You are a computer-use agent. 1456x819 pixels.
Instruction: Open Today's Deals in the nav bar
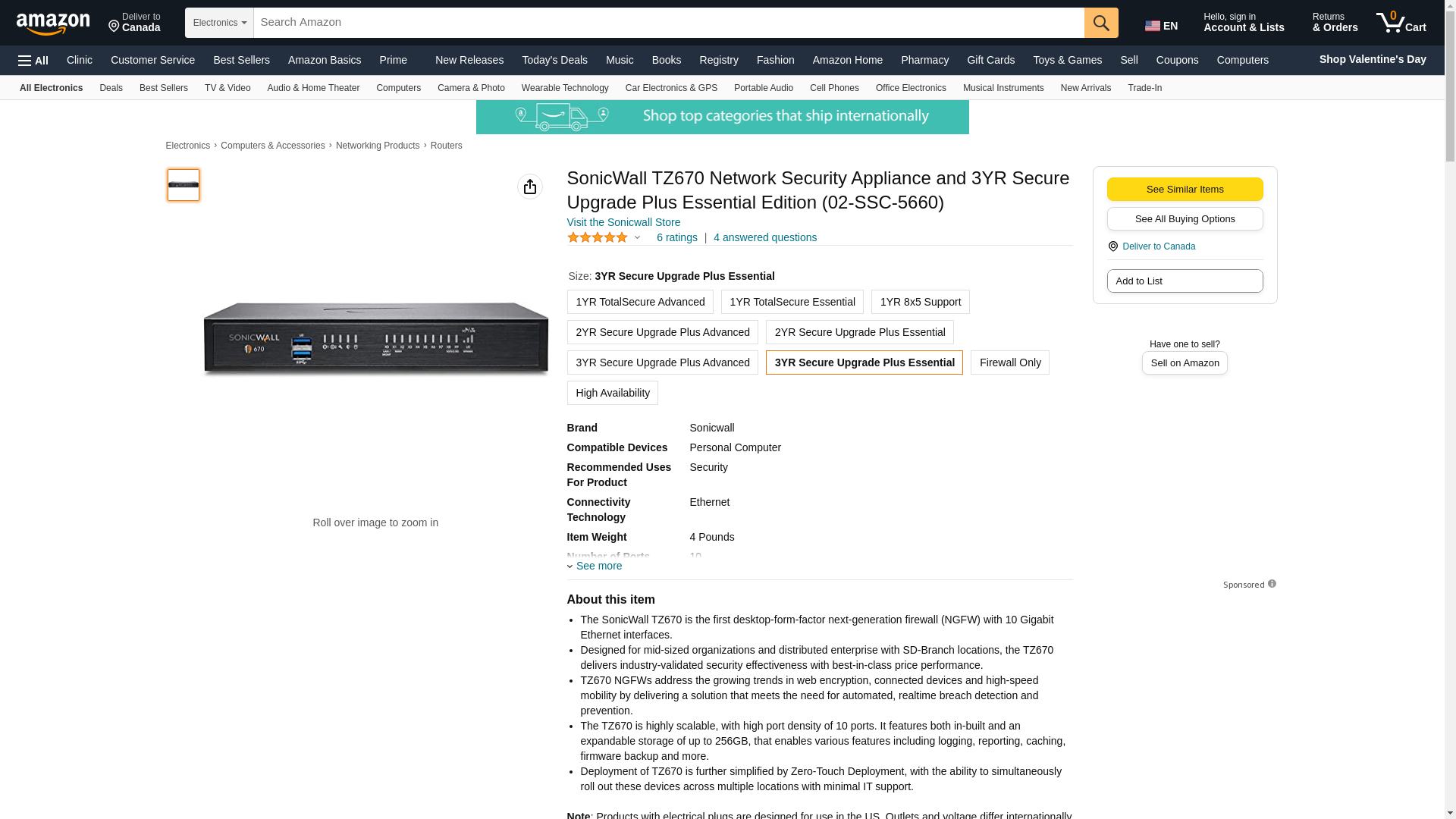[x=554, y=60]
